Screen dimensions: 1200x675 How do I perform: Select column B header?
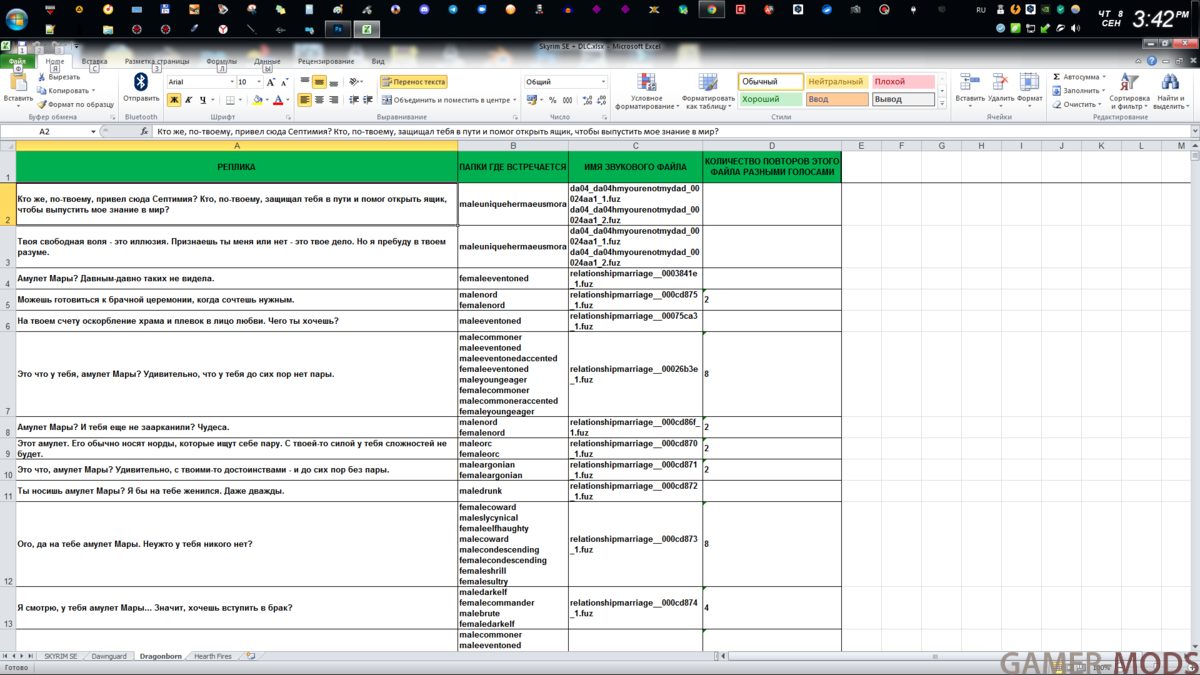[513, 146]
